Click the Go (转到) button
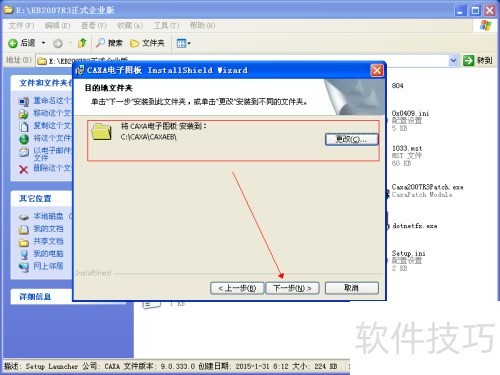The width and height of the screenshot is (500, 375). pyautogui.click(x=477, y=60)
